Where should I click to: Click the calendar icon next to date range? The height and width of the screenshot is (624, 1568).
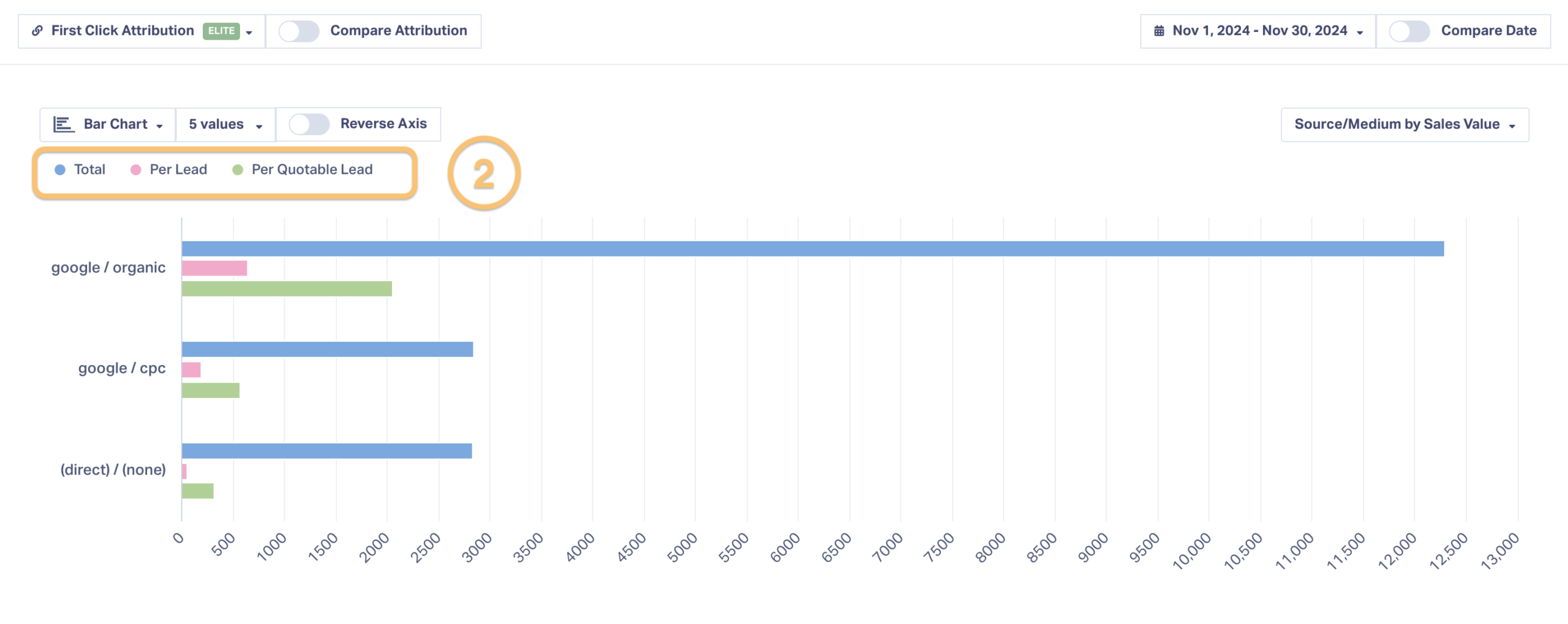1159,31
